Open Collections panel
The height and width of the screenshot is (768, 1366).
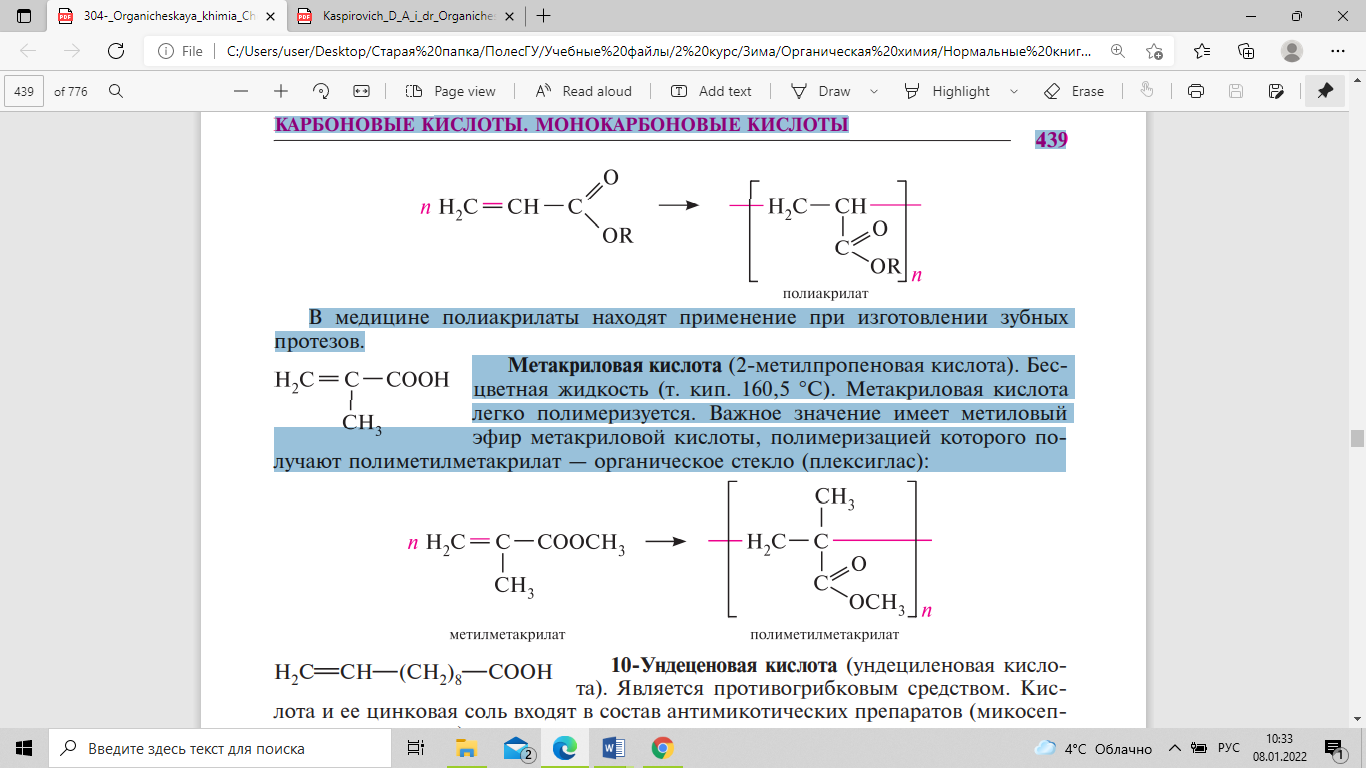[1246, 51]
